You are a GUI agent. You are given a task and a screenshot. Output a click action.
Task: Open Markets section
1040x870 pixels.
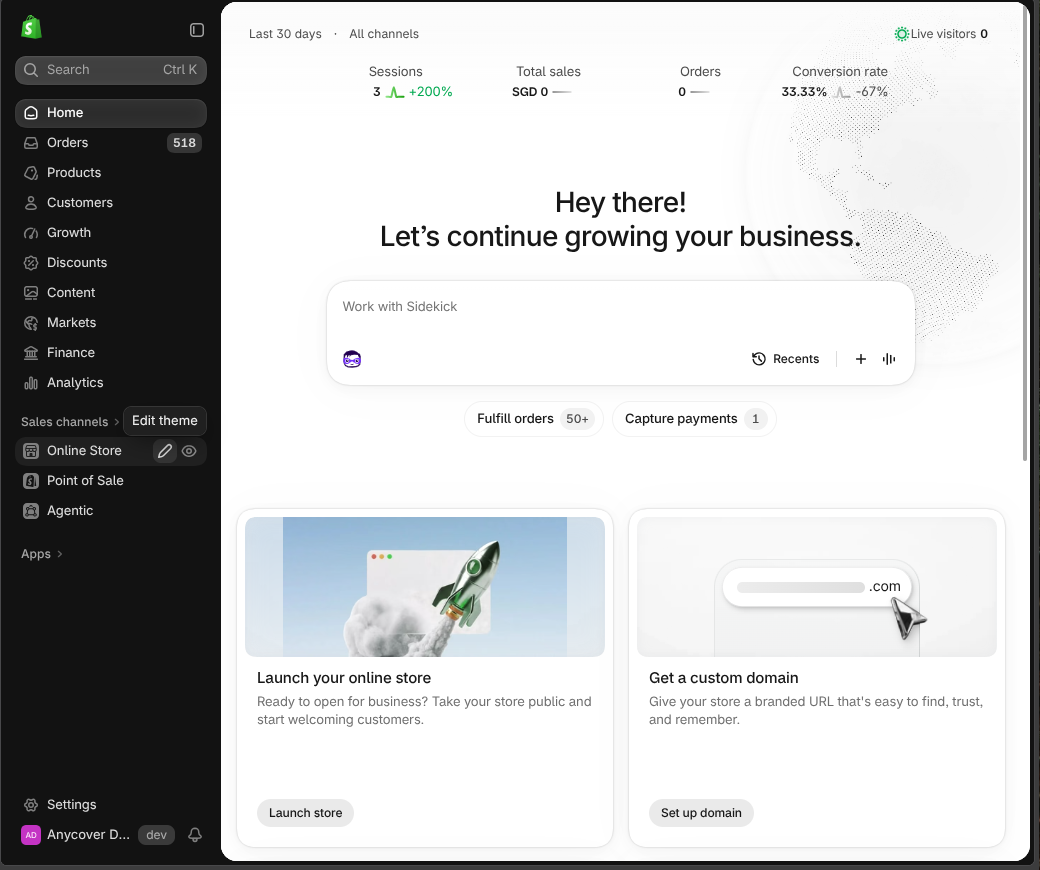111,322
